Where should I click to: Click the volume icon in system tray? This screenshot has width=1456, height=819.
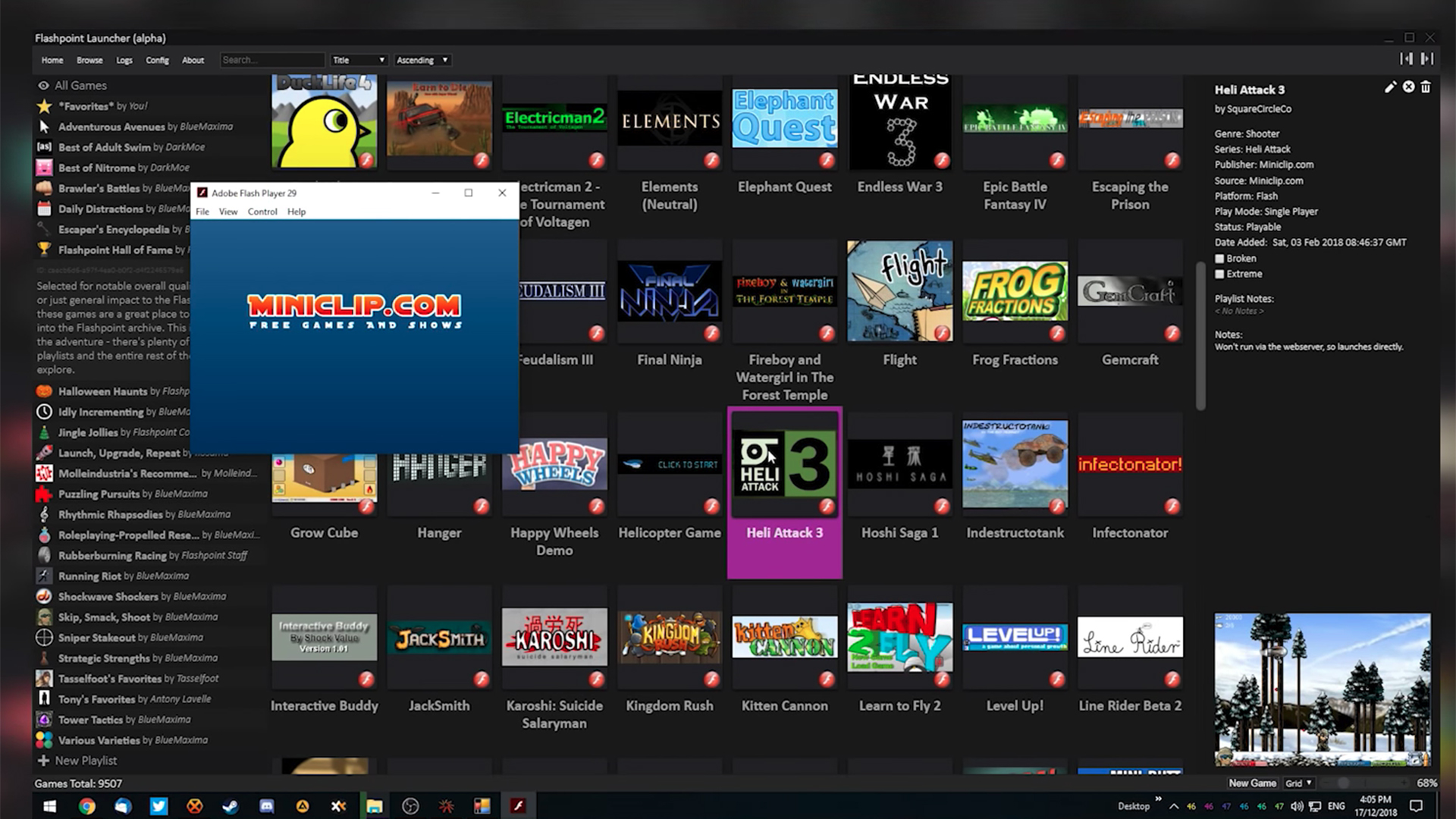(x=1298, y=806)
